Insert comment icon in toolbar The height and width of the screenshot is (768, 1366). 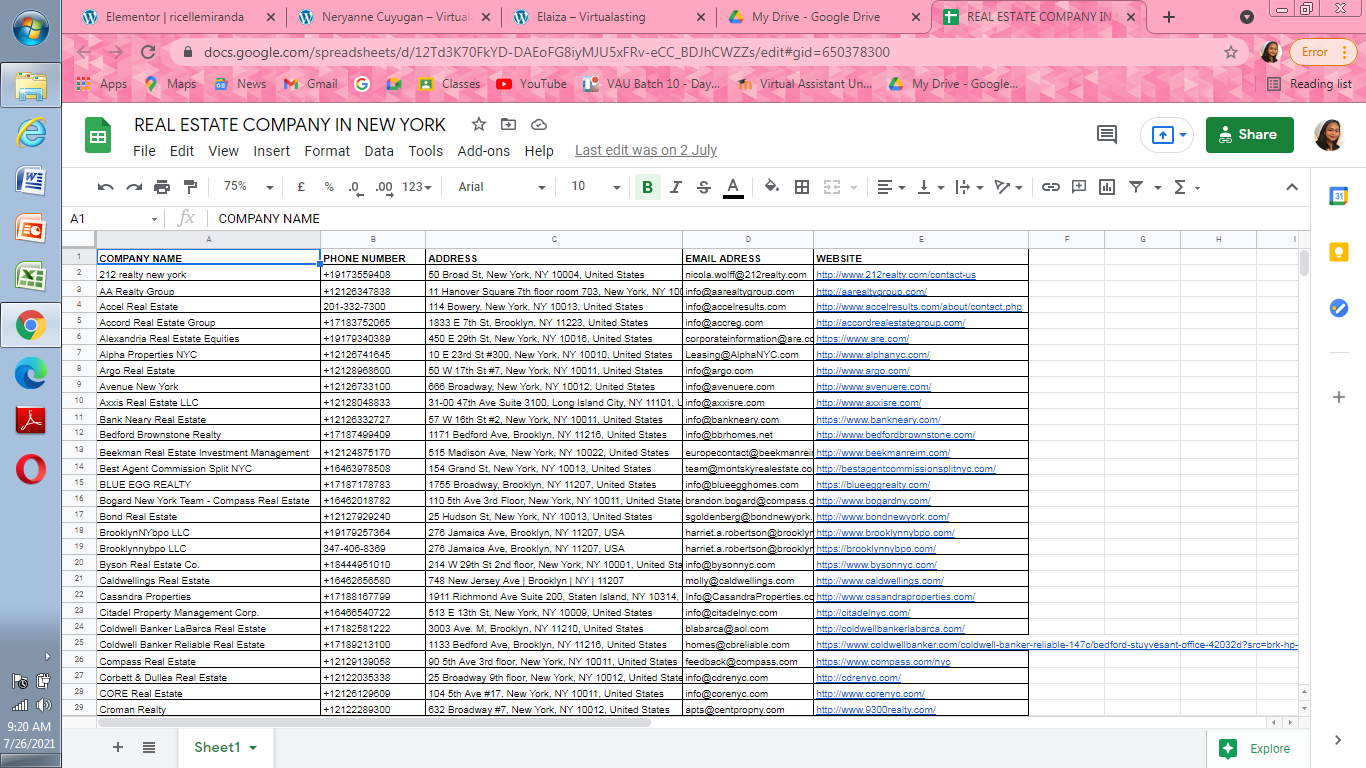1079,187
